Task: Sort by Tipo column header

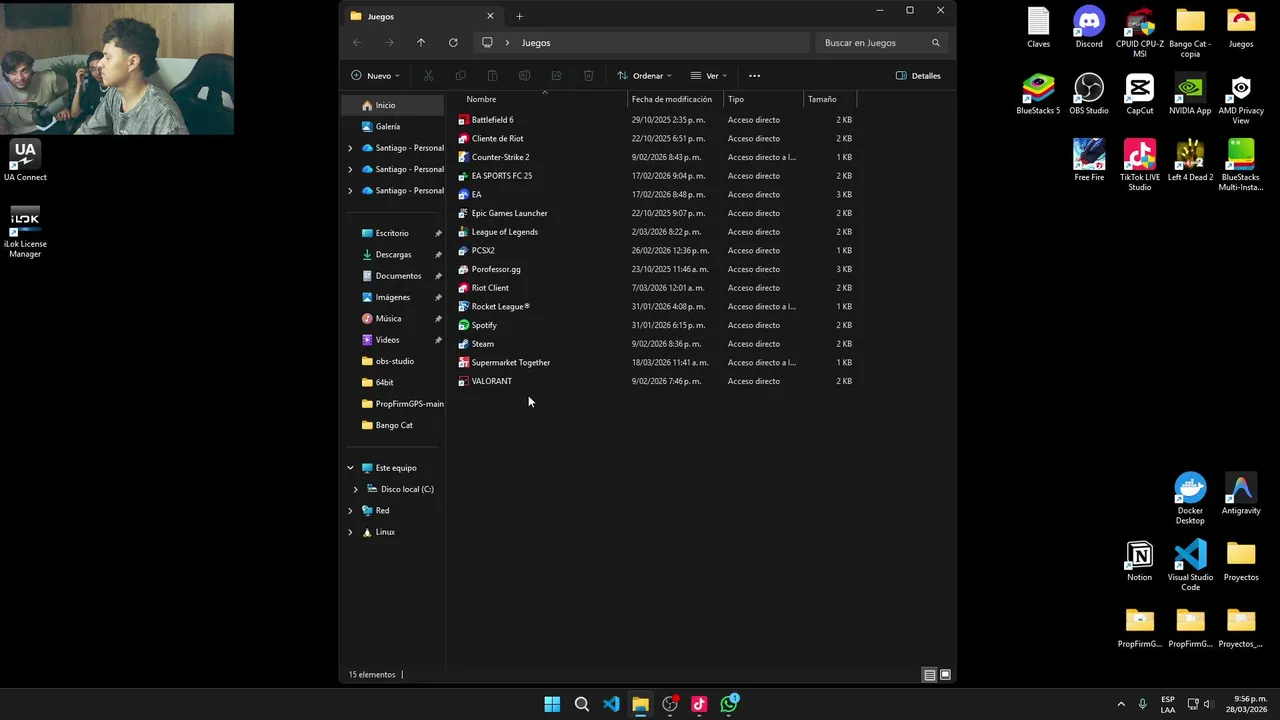Action: coord(764,99)
